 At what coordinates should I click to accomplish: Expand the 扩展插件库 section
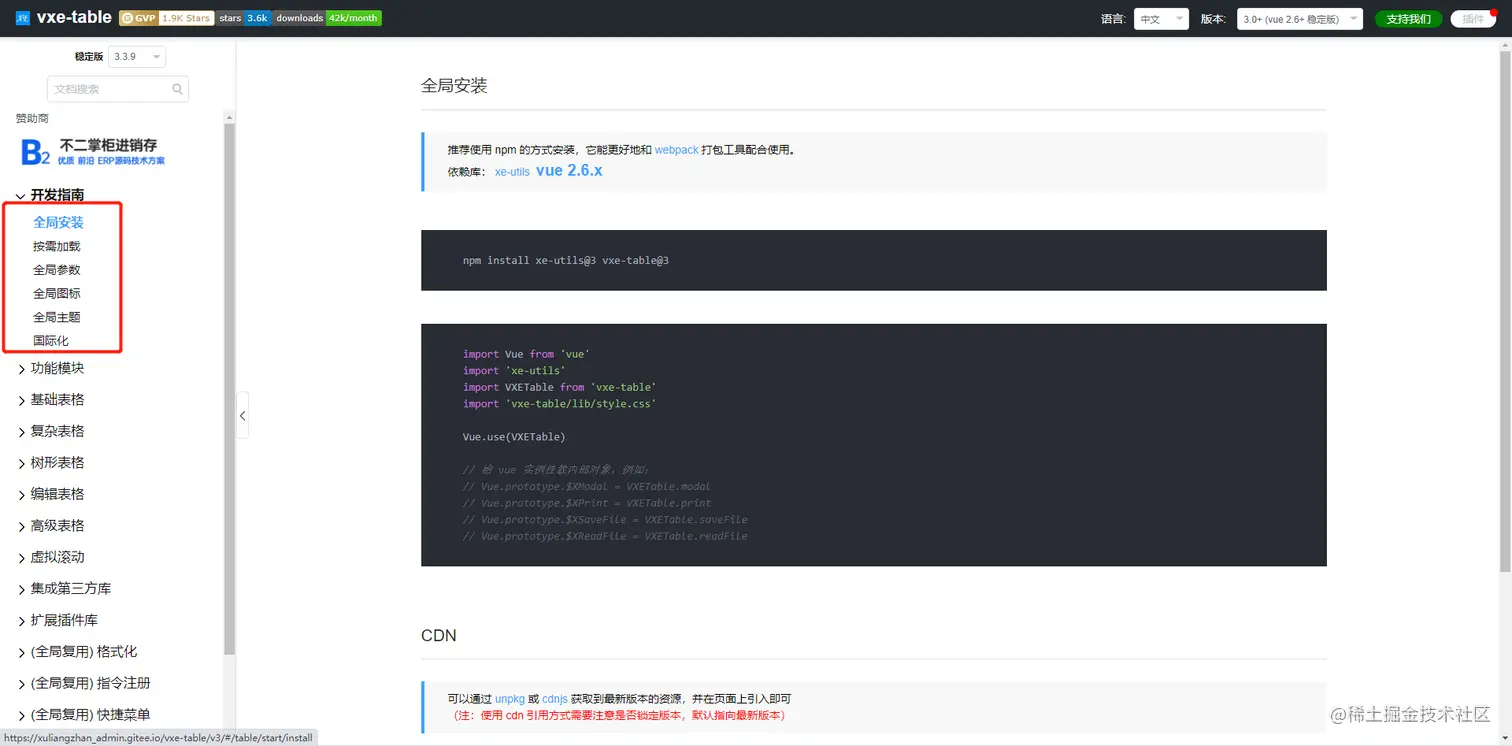point(58,620)
